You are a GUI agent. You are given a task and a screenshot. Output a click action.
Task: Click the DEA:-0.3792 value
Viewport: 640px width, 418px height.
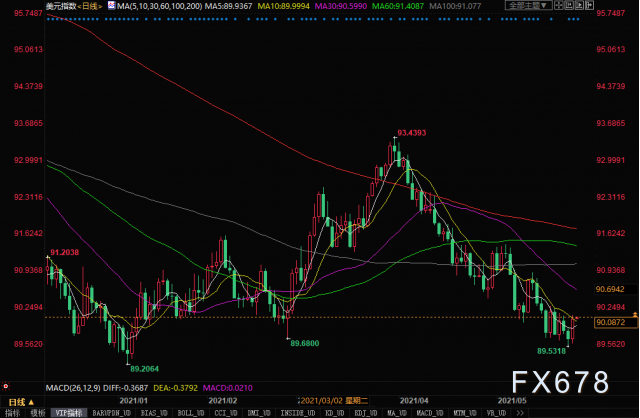click(176, 388)
